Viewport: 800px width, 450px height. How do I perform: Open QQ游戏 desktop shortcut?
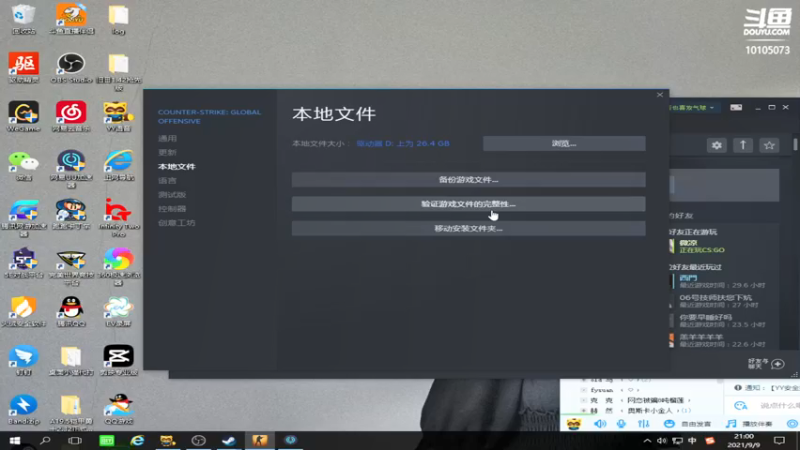pyautogui.click(x=118, y=410)
